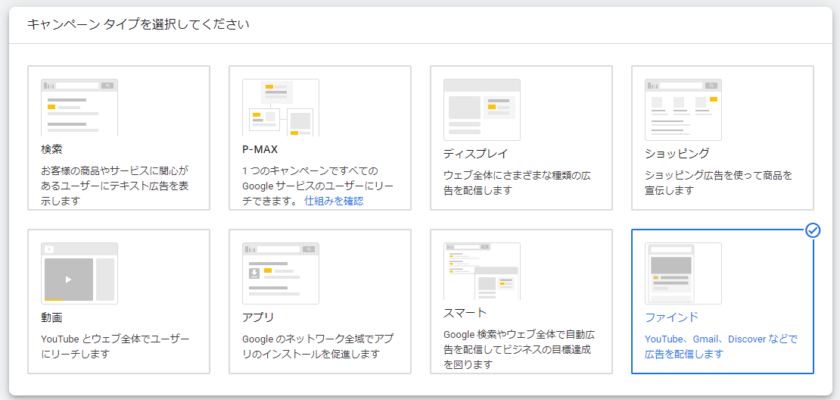Viewport: 840px width, 400px height.
Task: Select the 検索 campaign type illustration
Action: click(x=79, y=108)
